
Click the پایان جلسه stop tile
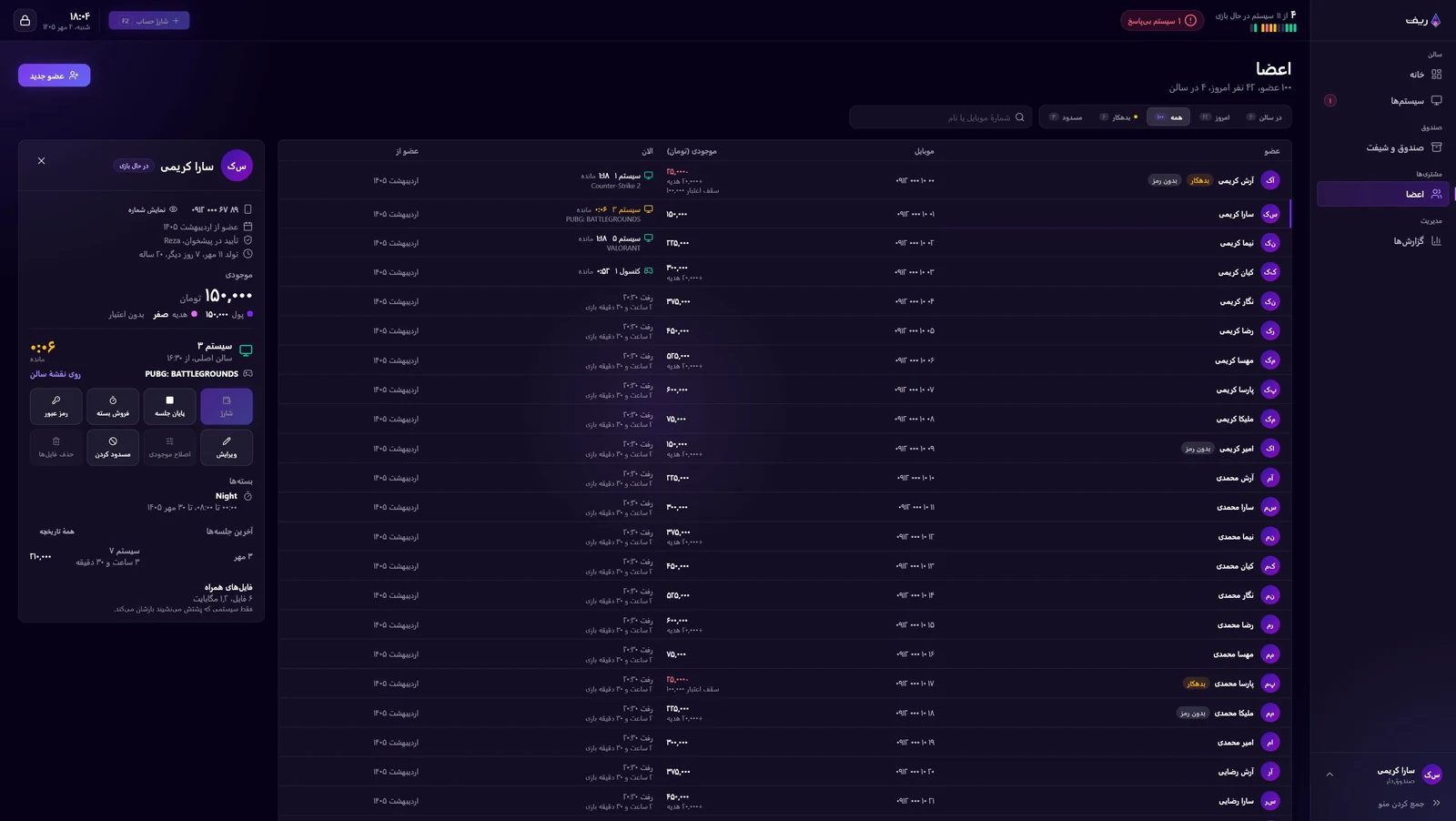(x=169, y=406)
